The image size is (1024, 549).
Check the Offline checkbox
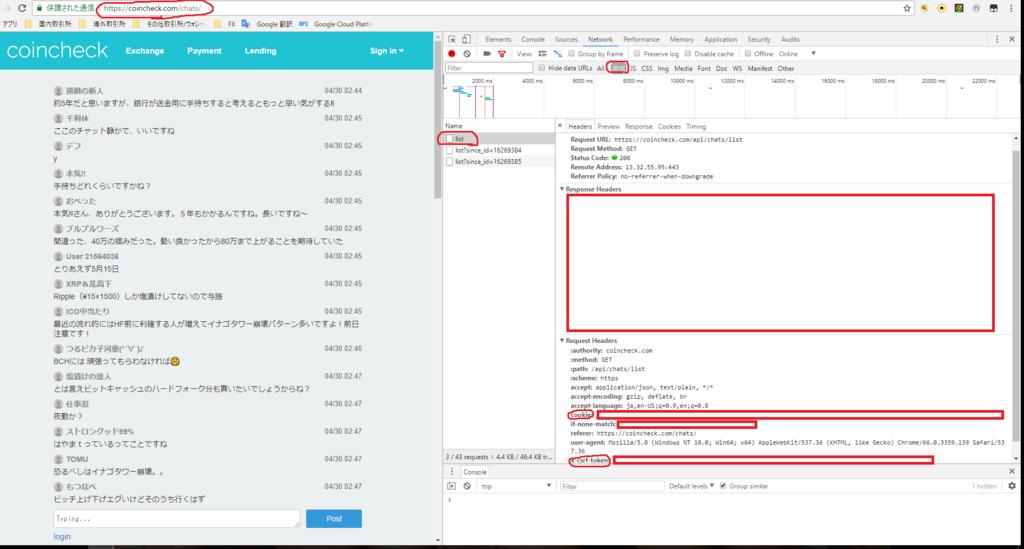748,54
